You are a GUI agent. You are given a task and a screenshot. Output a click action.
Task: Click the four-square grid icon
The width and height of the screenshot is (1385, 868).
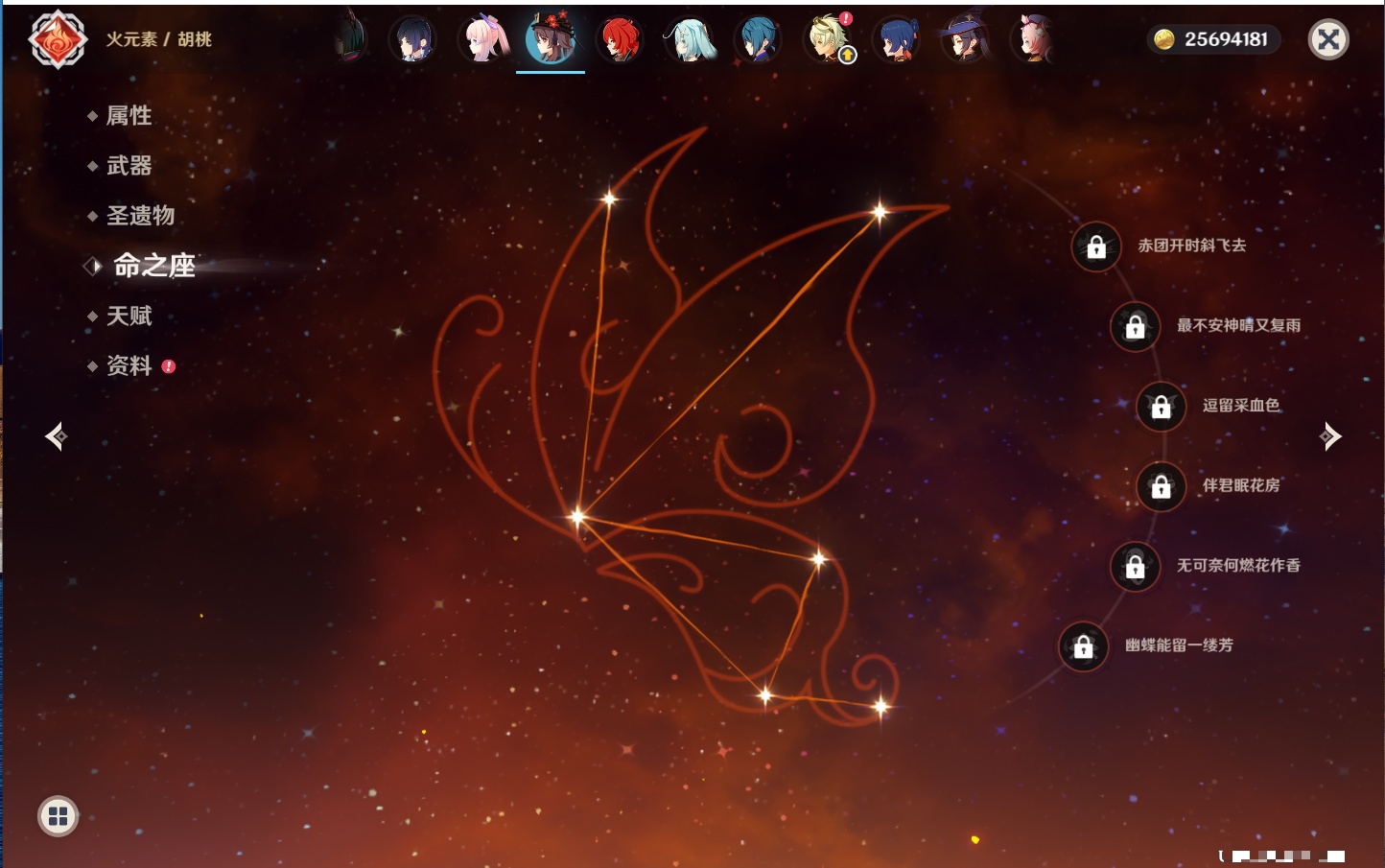click(58, 816)
